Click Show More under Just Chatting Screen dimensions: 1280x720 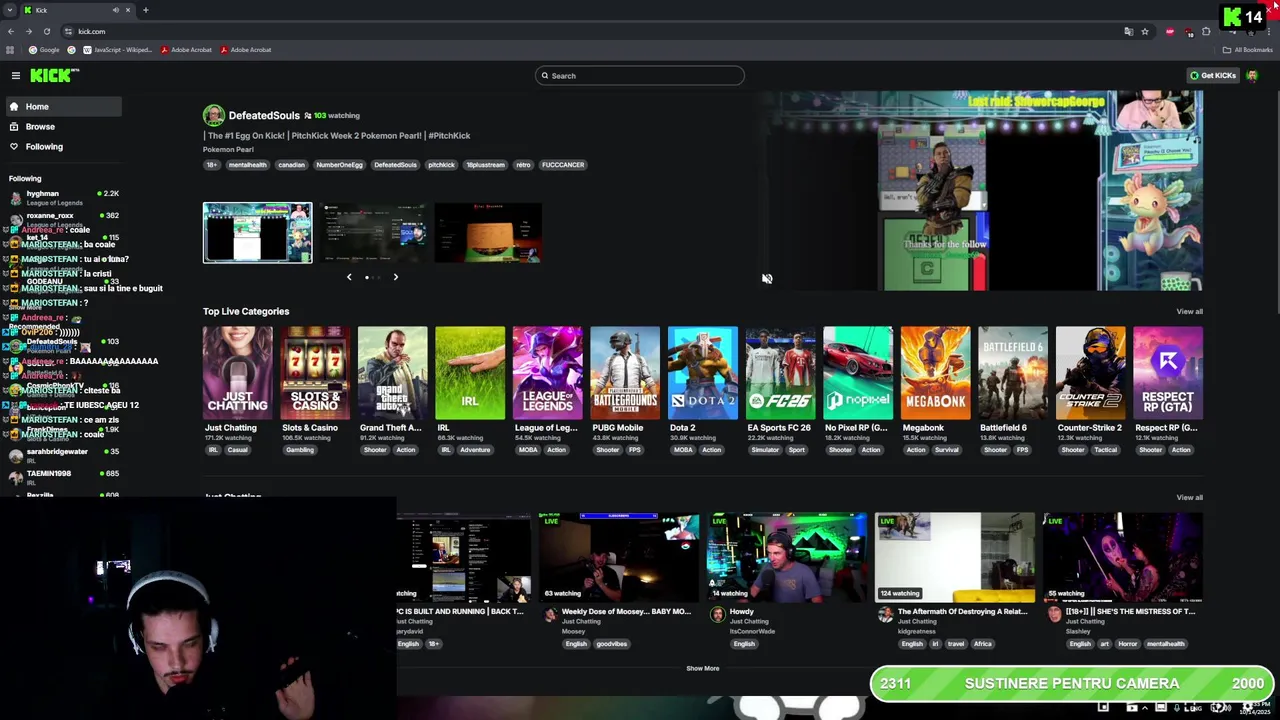click(702, 668)
